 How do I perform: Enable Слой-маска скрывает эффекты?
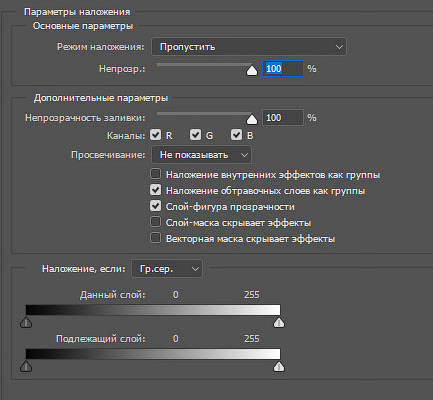[x=156, y=222]
